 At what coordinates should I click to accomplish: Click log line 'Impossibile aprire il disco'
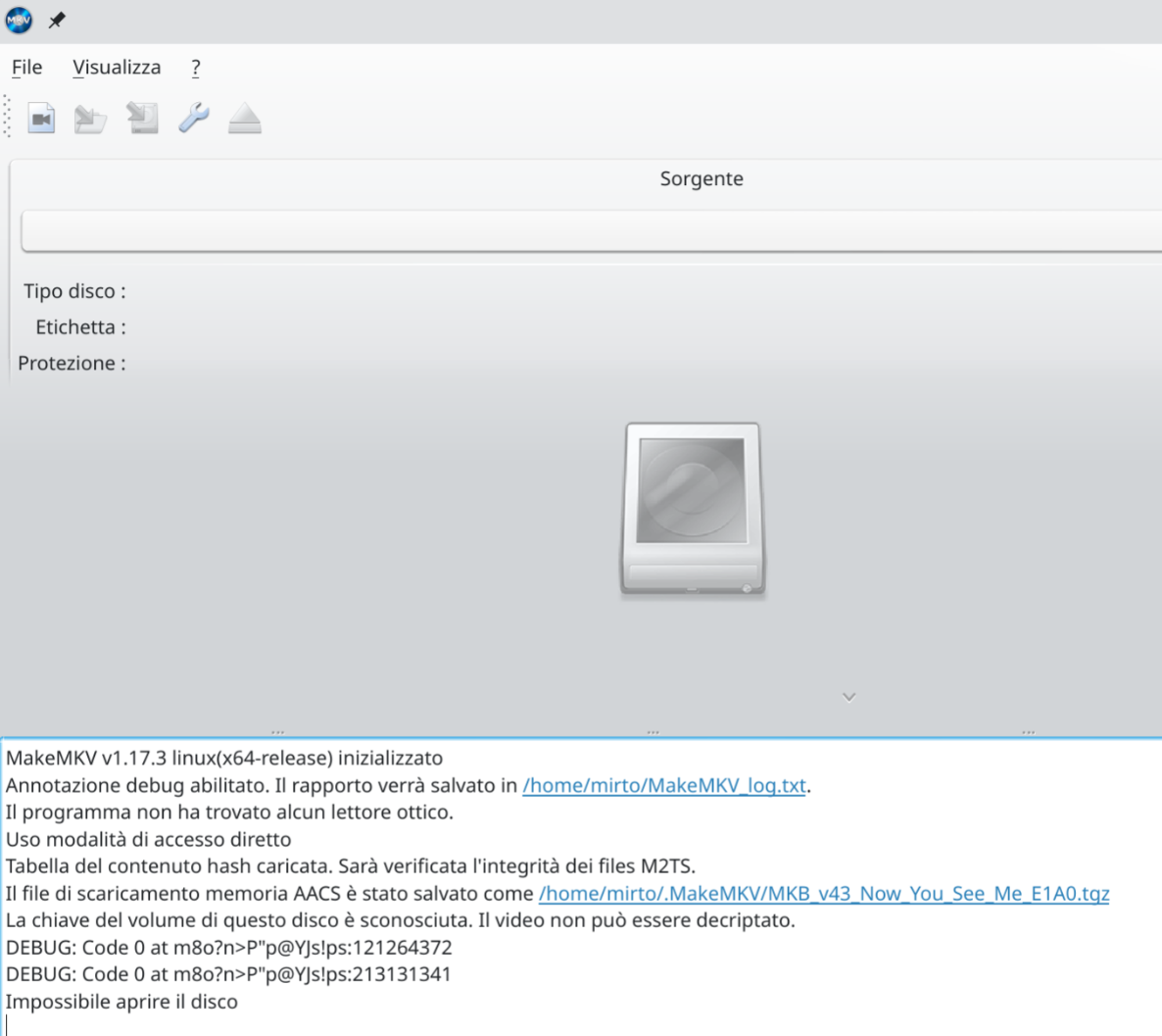pyautogui.click(x=121, y=1002)
